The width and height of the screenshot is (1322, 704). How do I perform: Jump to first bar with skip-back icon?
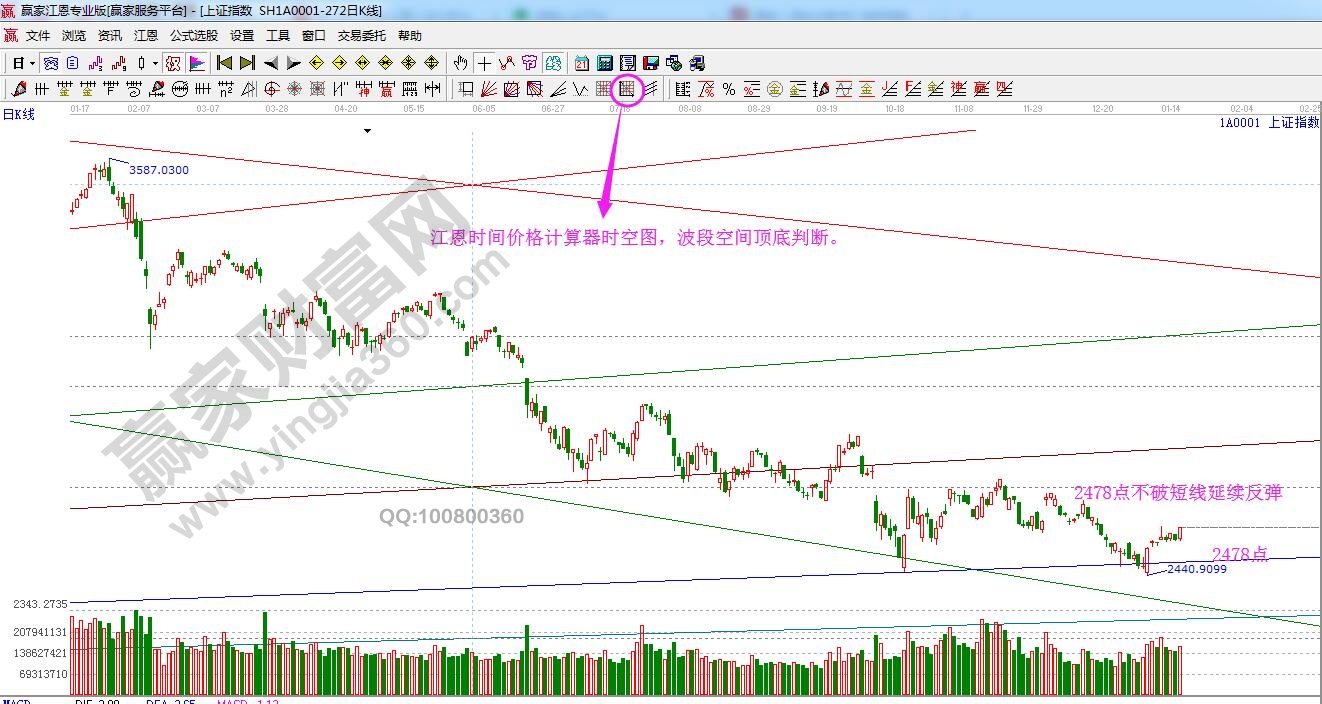(x=224, y=63)
